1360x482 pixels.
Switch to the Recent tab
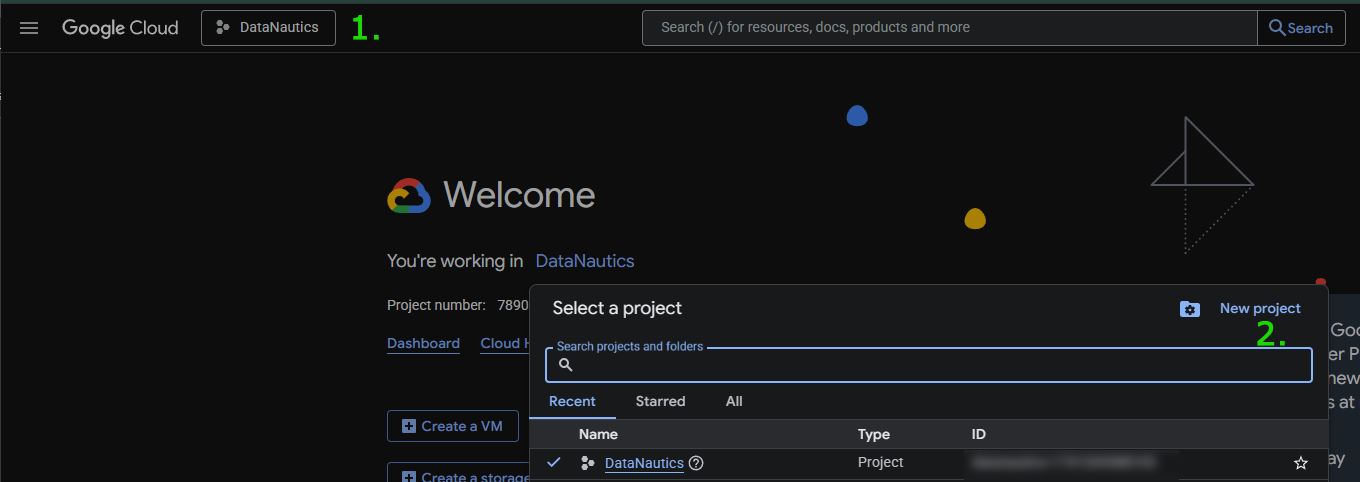572,401
